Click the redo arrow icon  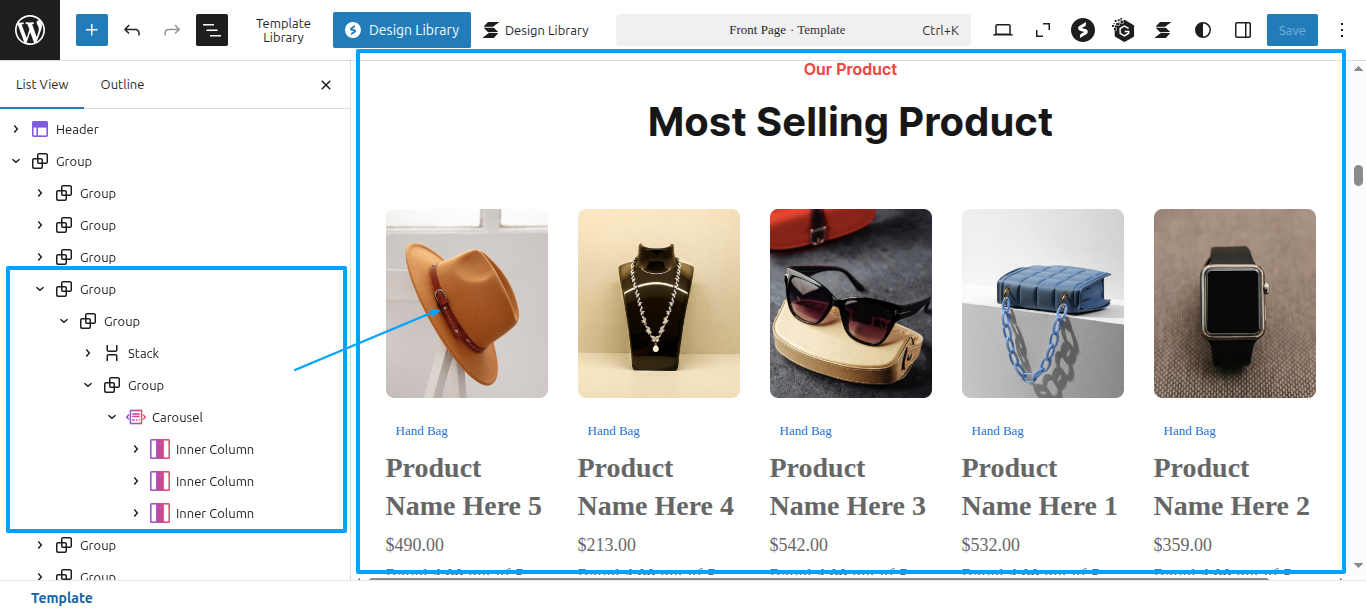[172, 30]
